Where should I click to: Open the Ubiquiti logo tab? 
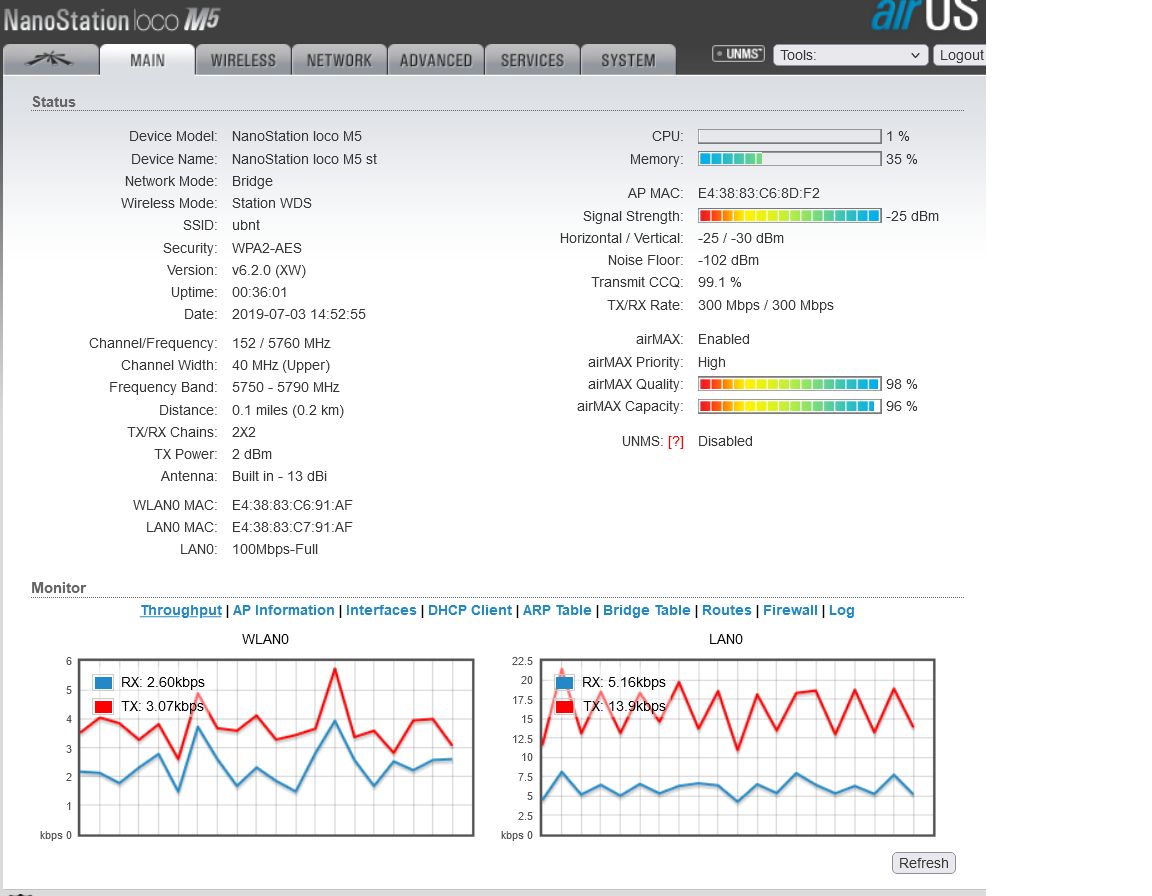click(51, 60)
